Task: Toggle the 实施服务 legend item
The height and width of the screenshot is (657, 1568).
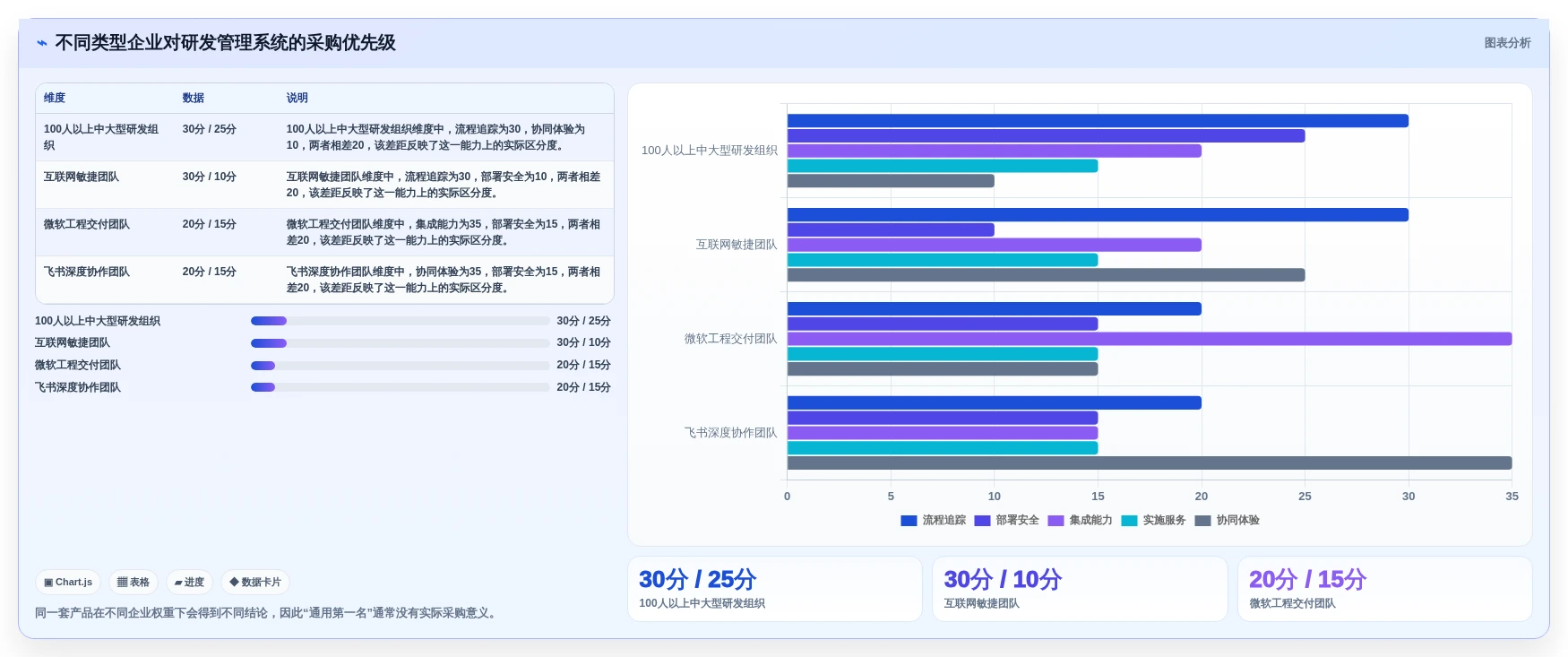Action: click(x=1153, y=520)
